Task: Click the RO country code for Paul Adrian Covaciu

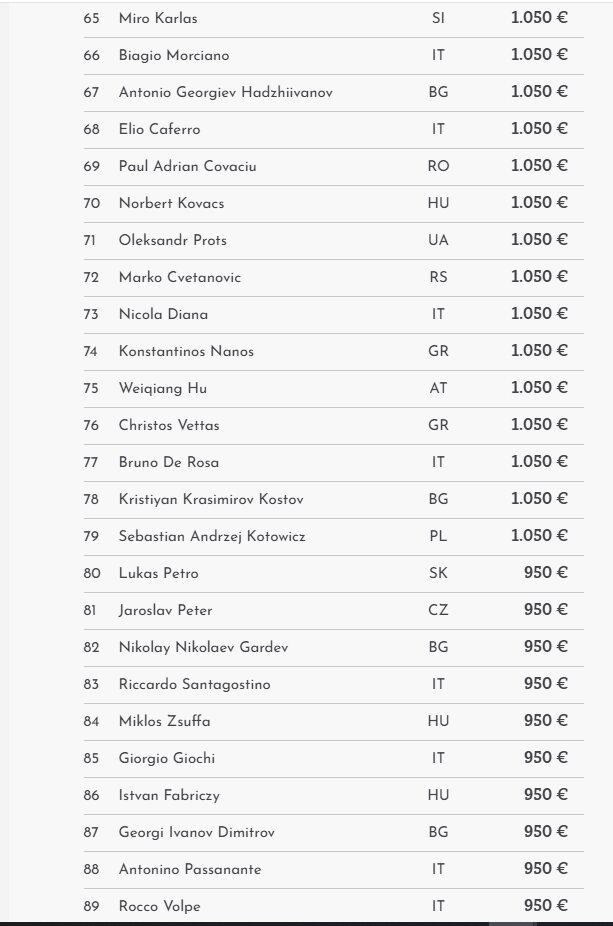Action: pyautogui.click(x=438, y=167)
